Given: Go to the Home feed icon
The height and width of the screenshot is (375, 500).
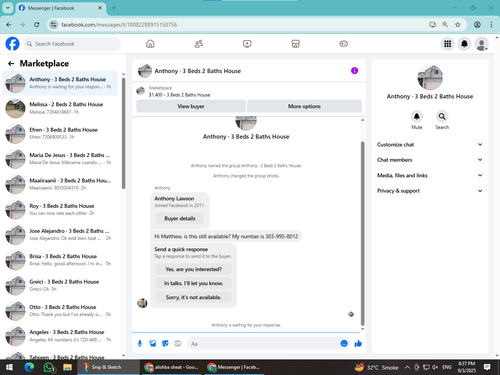Looking at the screenshot, I should pyautogui.click(x=150, y=44).
